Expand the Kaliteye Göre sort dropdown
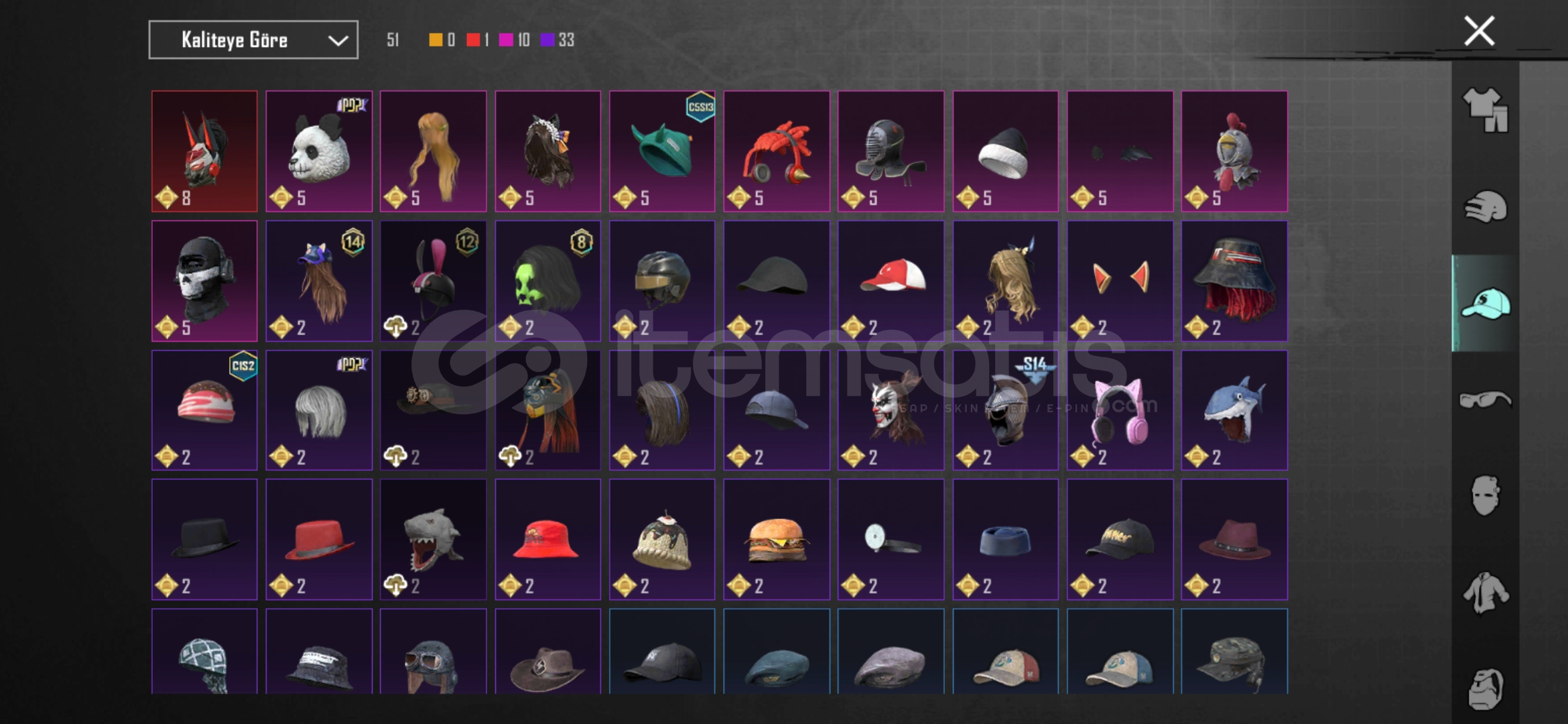1568x724 pixels. click(x=253, y=40)
